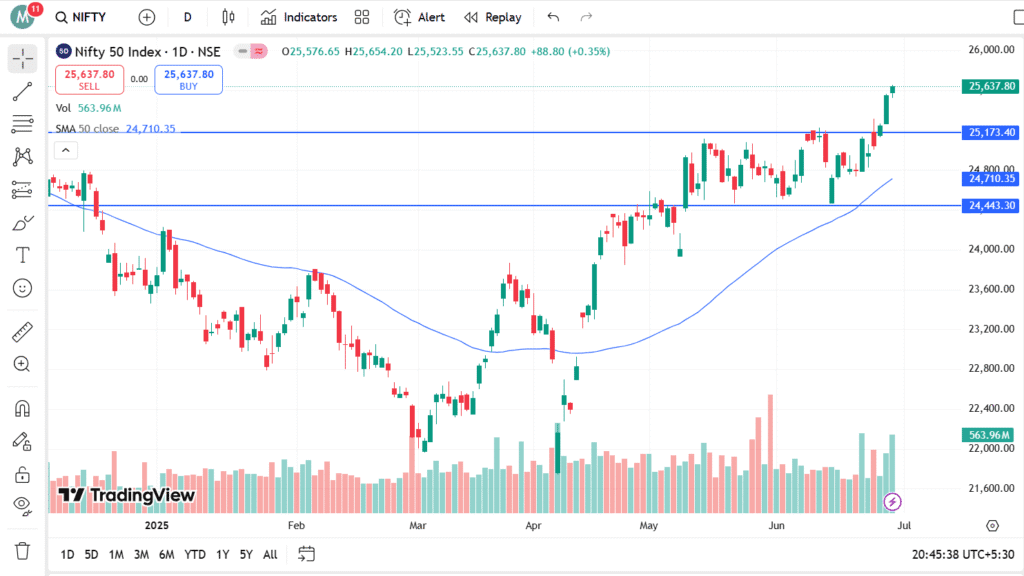The height and width of the screenshot is (576, 1024).
Task: Select the ruler measure tool
Action: [x=22, y=332]
